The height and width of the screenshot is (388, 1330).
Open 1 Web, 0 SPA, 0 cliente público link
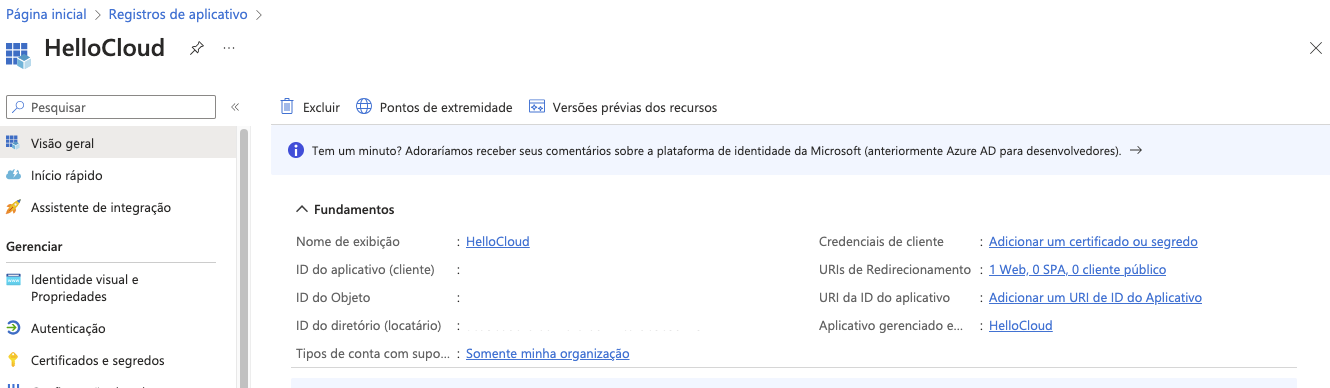1077,270
